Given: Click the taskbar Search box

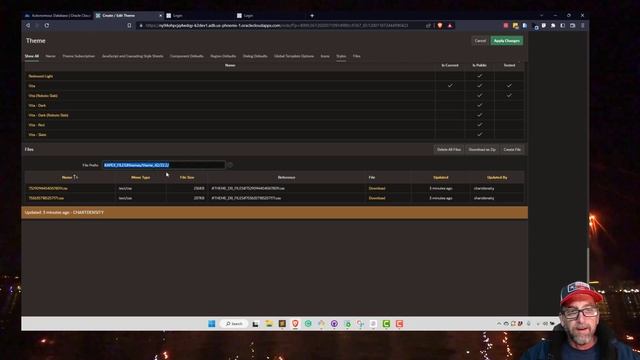Looking at the screenshot, I should (x=234, y=324).
